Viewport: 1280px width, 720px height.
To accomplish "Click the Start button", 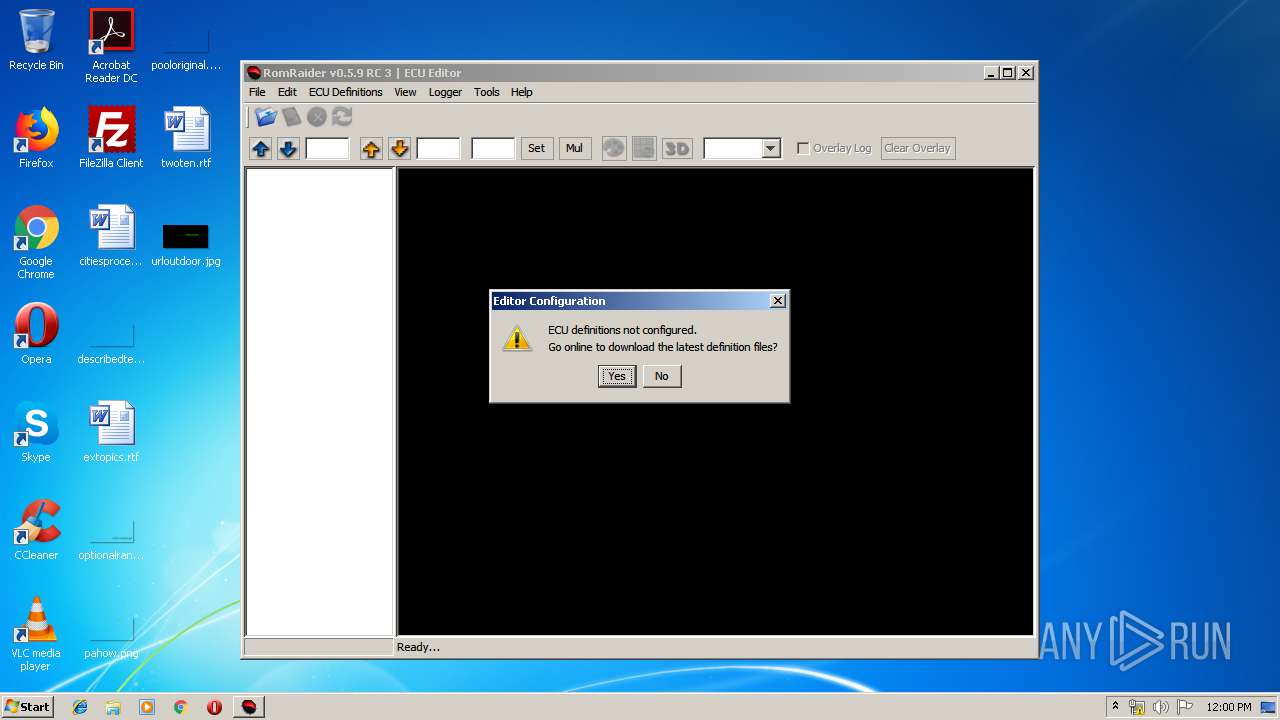I will tap(27, 707).
